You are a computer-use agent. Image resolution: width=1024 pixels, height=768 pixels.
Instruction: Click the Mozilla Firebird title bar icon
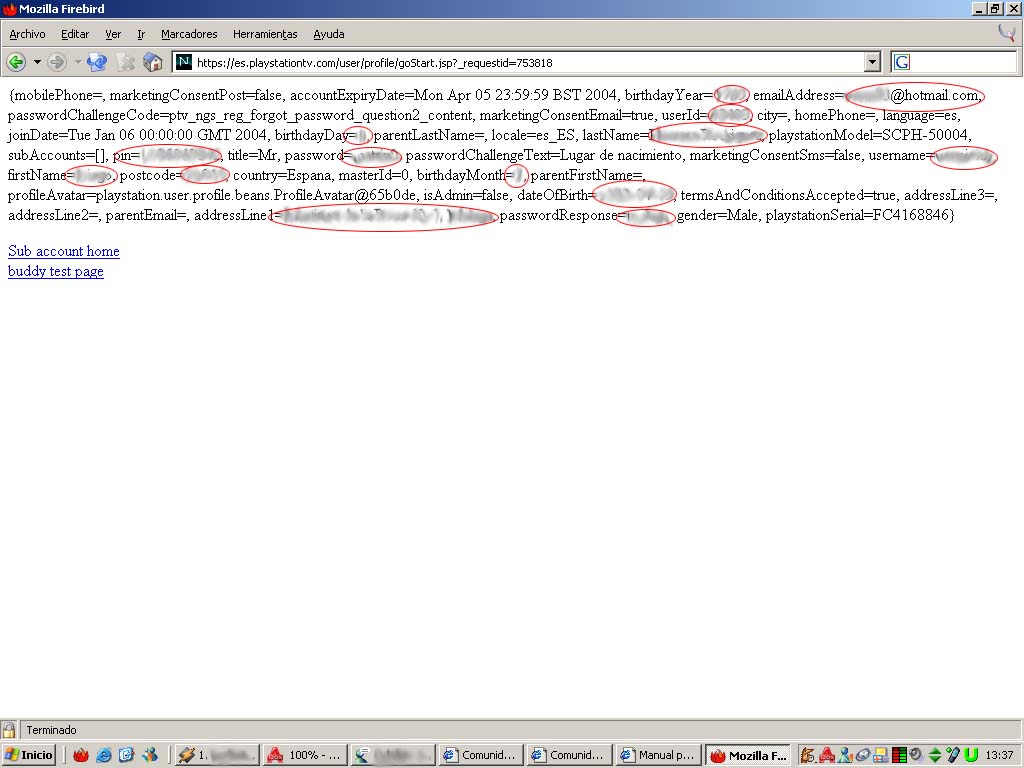tap(9, 8)
